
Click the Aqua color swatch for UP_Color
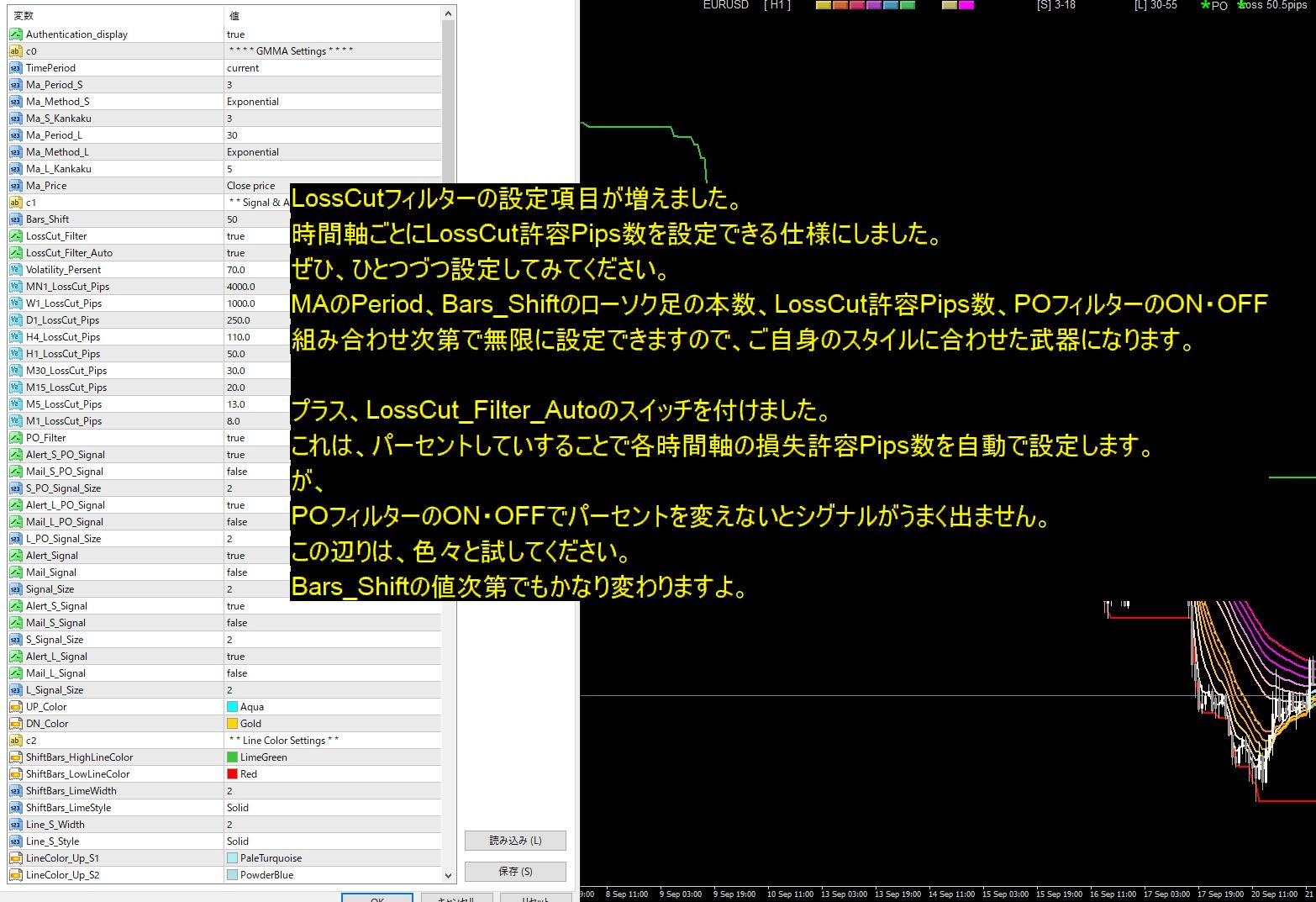click(232, 707)
